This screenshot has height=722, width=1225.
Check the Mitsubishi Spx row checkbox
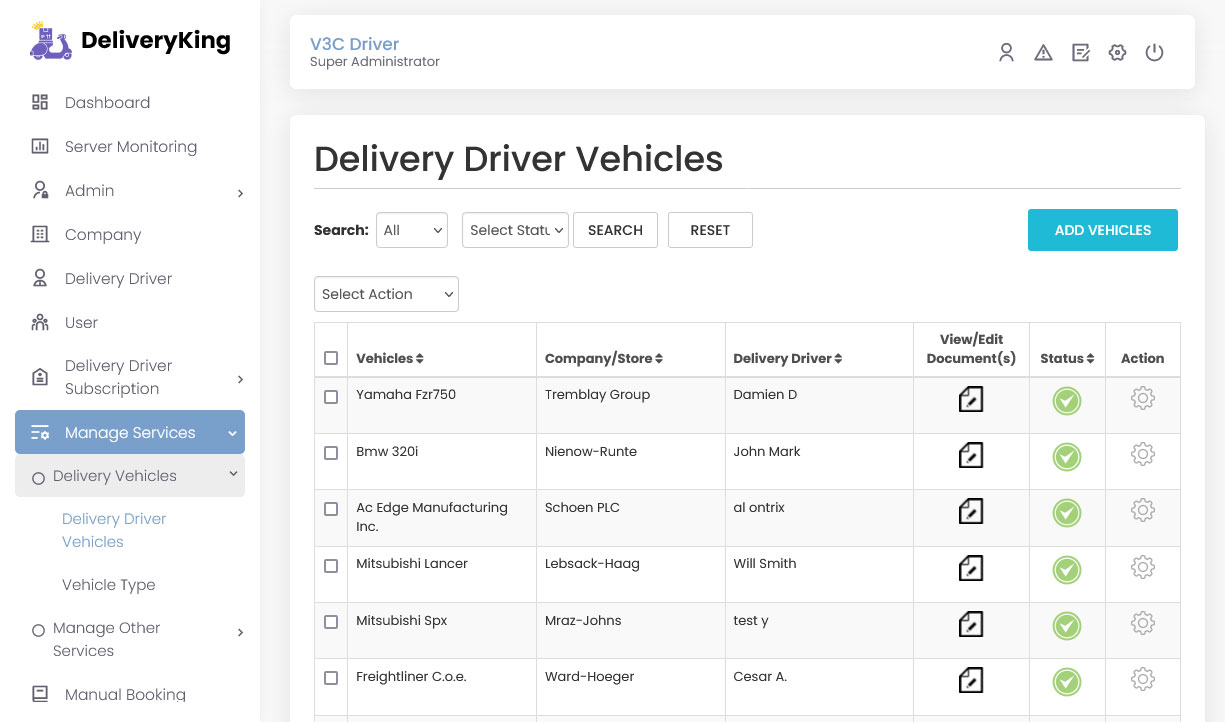[x=331, y=622]
